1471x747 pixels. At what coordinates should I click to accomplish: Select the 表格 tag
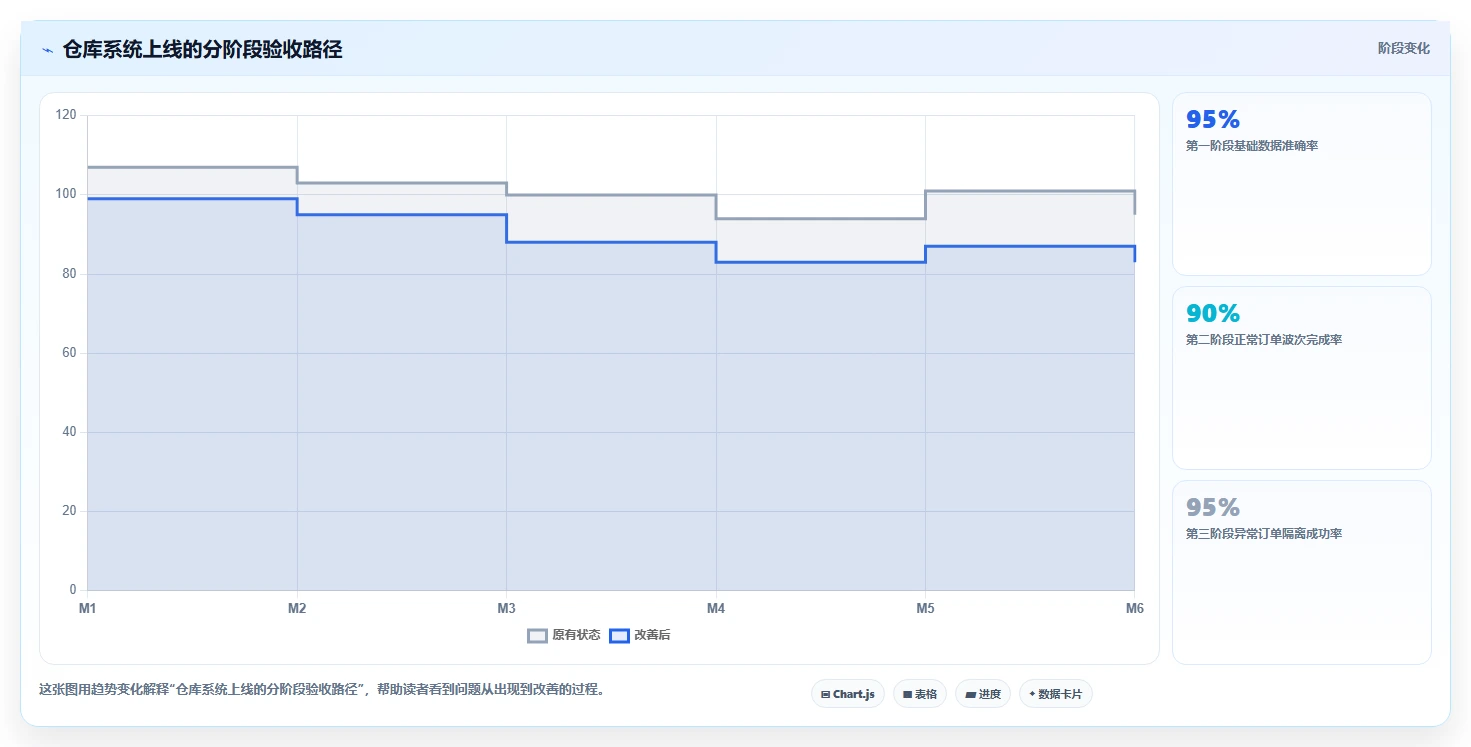[920, 694]
